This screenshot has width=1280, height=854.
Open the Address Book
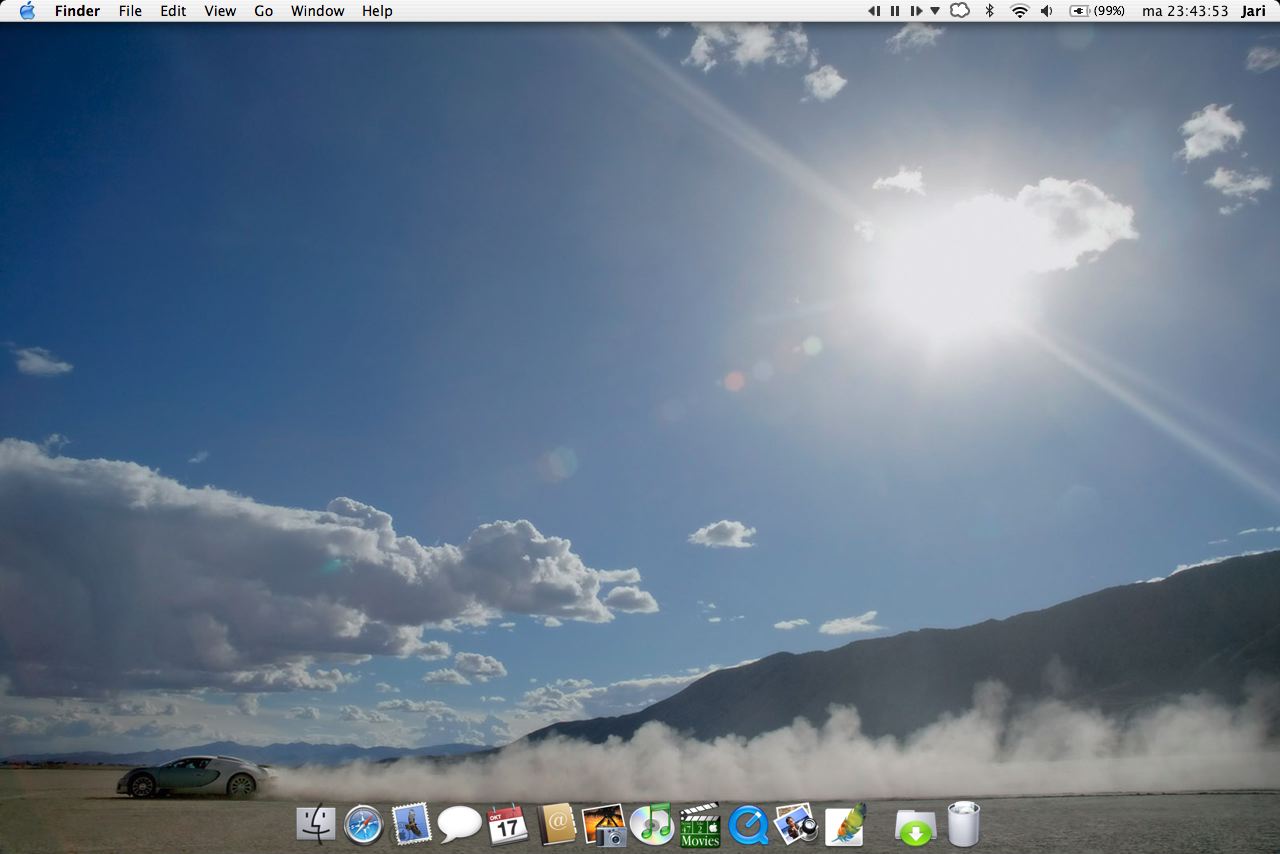(555, 824)
